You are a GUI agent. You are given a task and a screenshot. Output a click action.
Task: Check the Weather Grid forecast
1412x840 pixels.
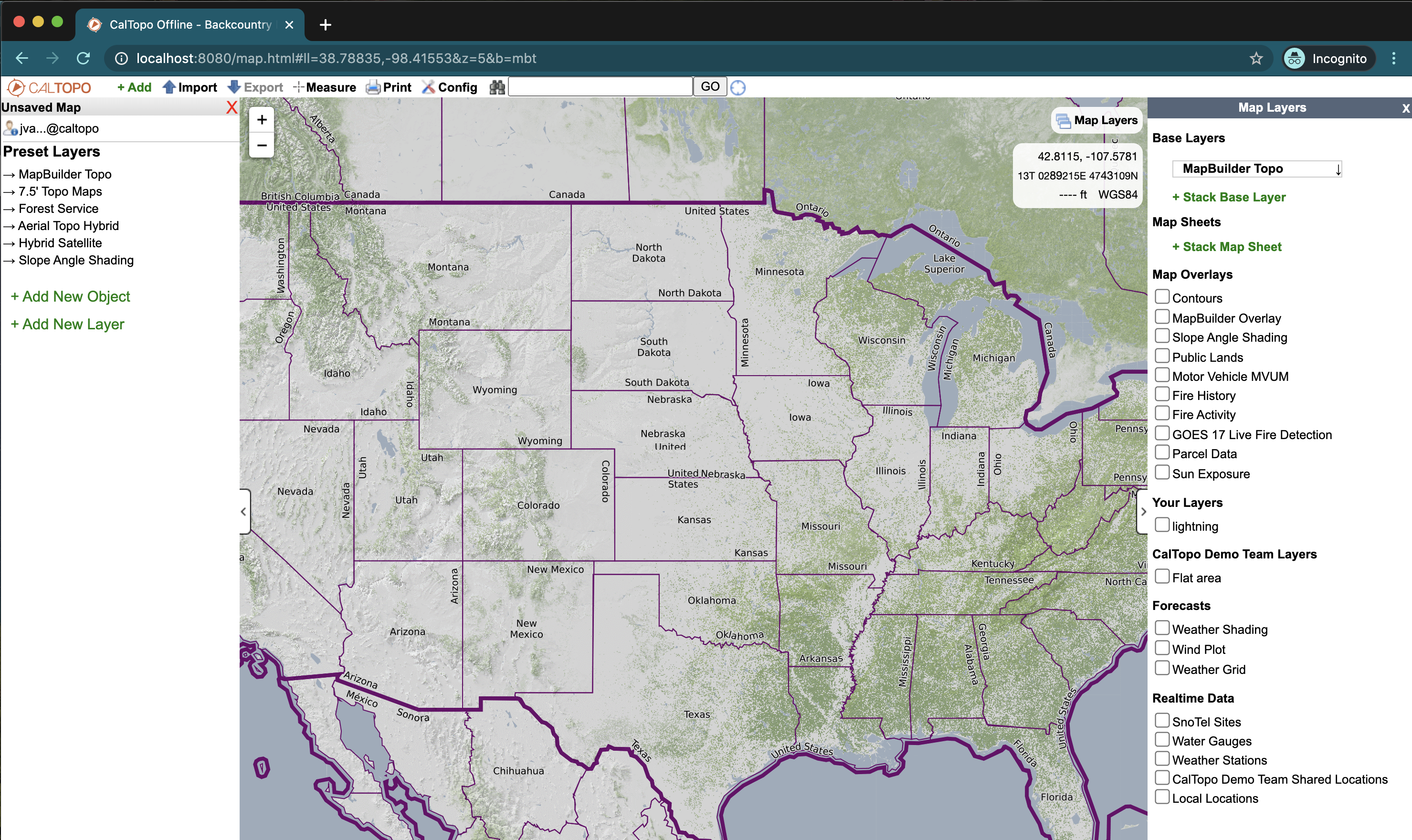[1162, 668]
